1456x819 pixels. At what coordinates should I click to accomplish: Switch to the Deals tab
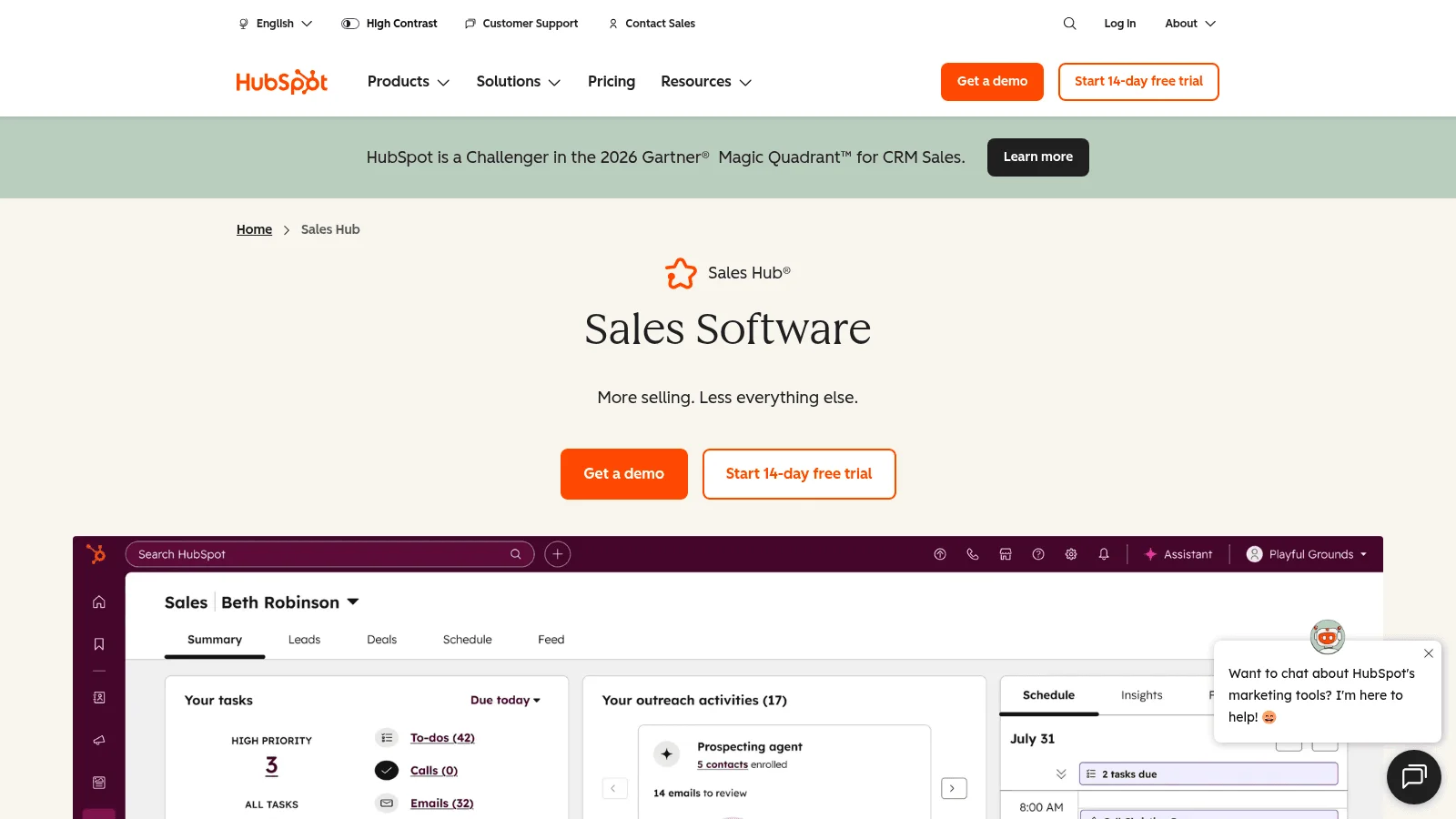point(381,640)
